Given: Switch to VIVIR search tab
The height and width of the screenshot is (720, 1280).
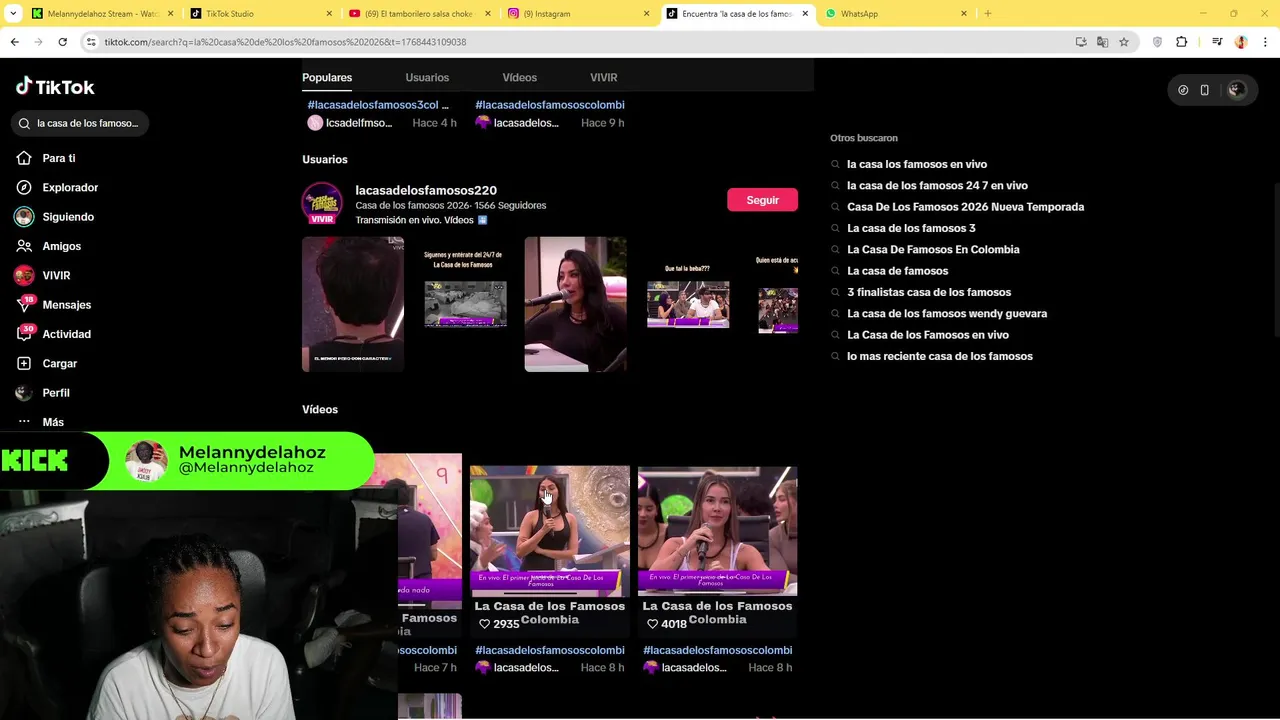Looking at the screenshot, I should coord(603,77).
